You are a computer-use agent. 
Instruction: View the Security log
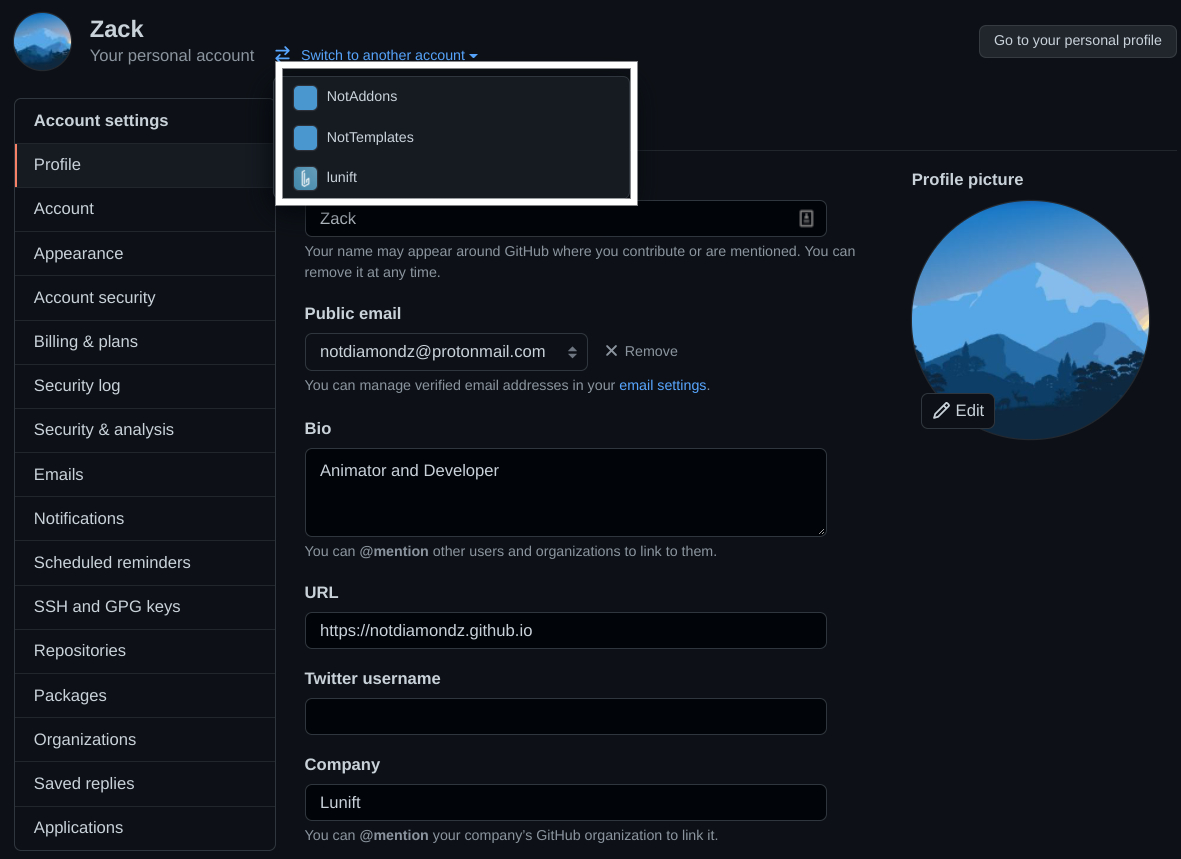145,386
